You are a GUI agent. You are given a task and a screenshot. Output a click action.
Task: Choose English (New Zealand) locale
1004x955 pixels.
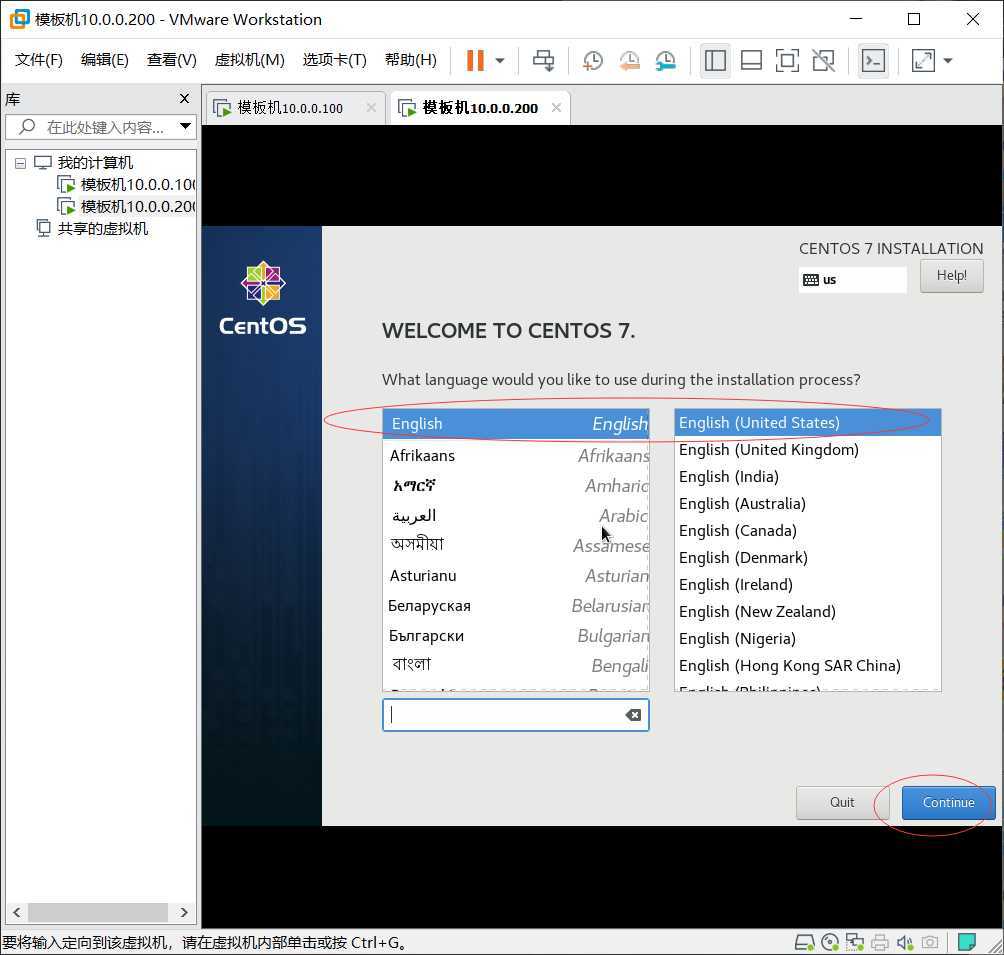[808, 611]
